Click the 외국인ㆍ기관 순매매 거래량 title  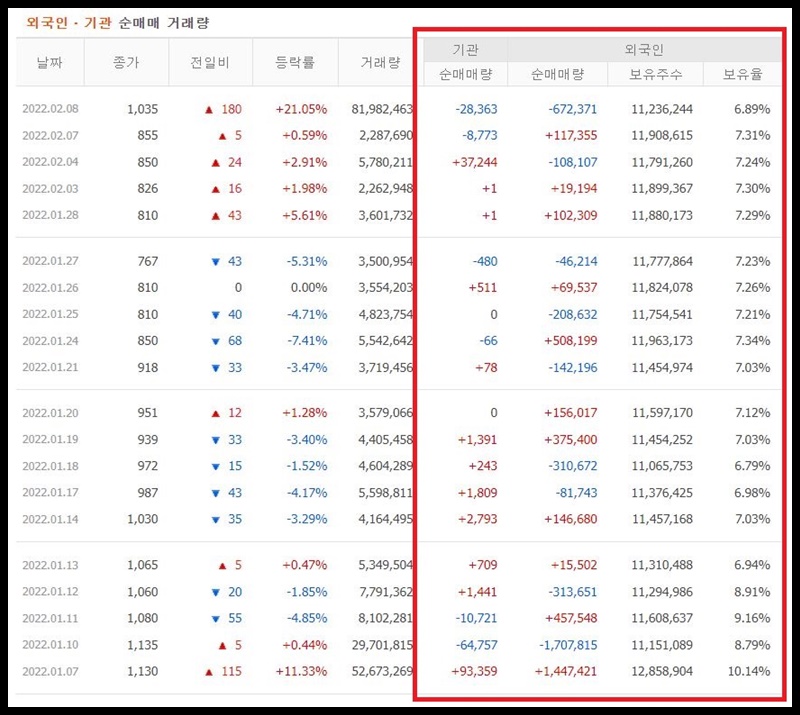(118, 23)
